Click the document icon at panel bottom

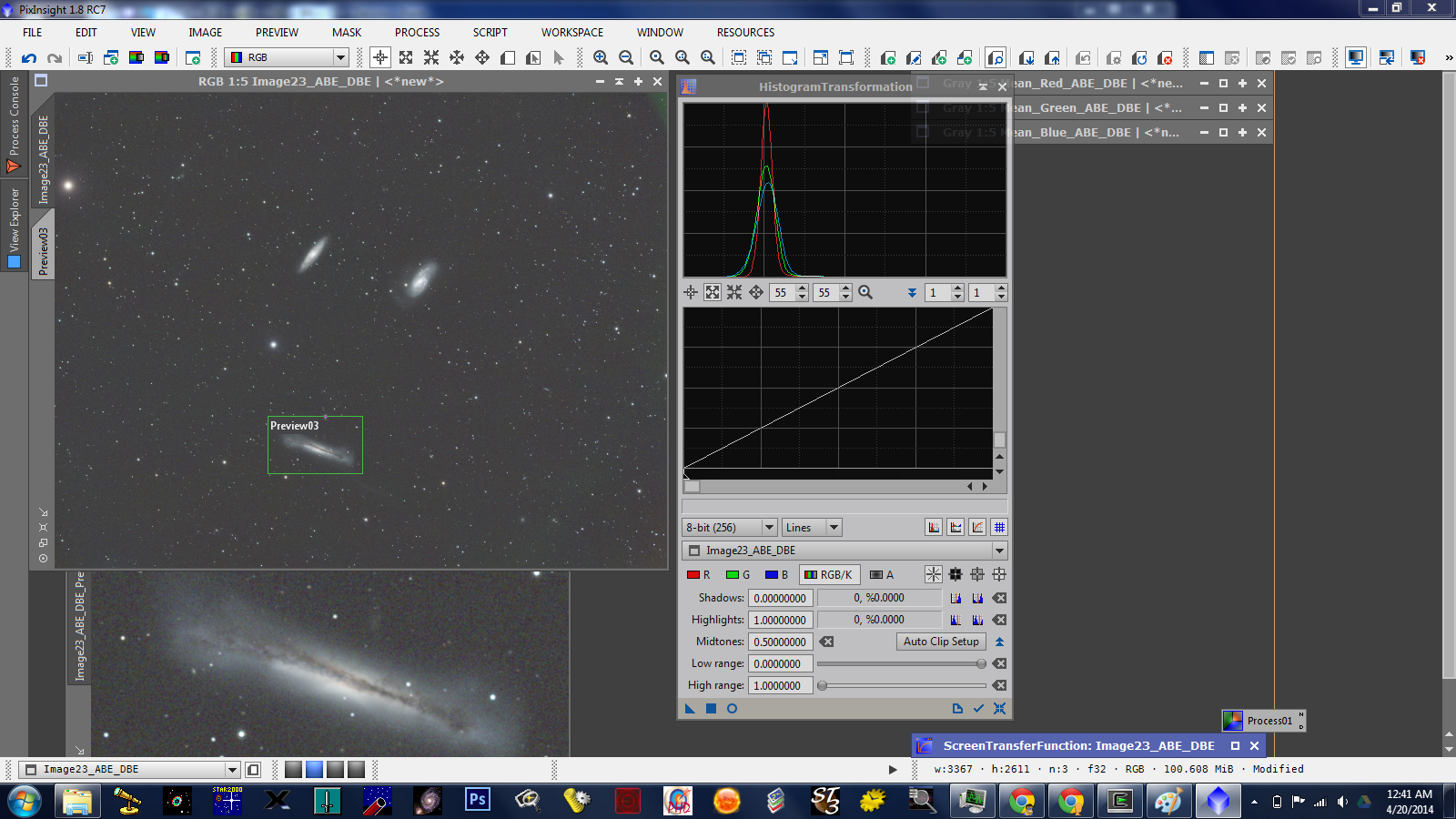point(957,708)
